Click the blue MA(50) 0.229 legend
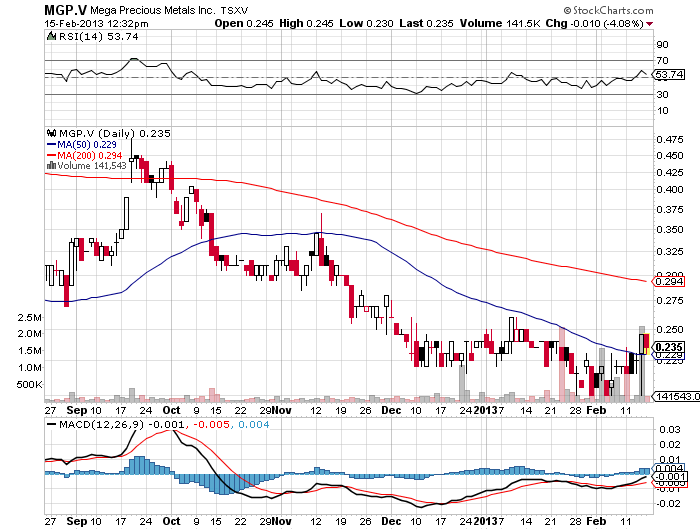The height and width of the screenshot is (530, 700). click(x=82, y=144)
